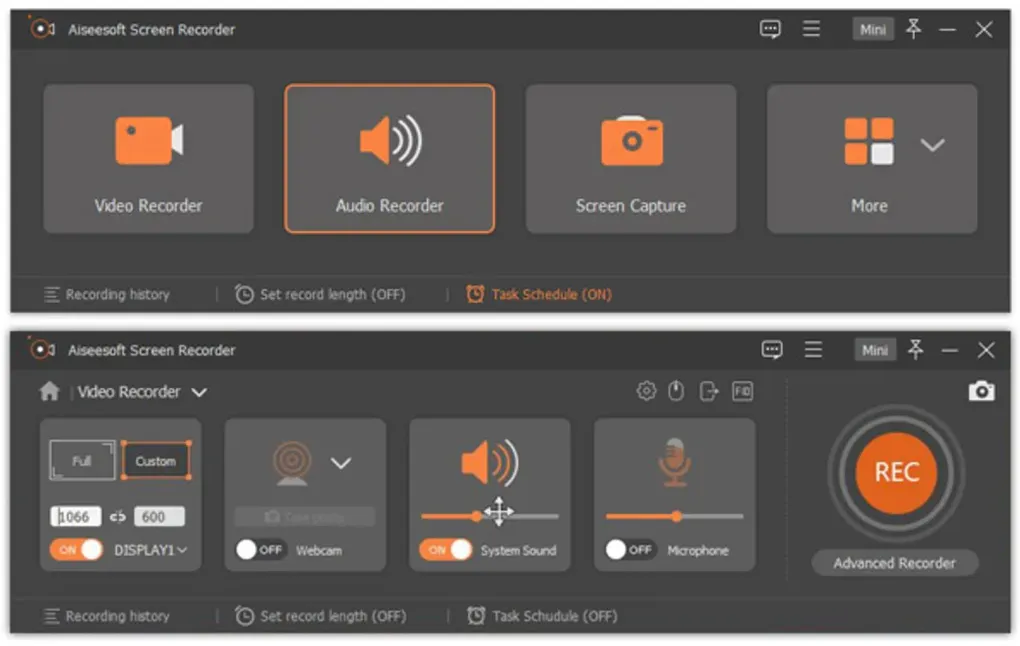Enable the Webcam toggle

coord(260,550)
